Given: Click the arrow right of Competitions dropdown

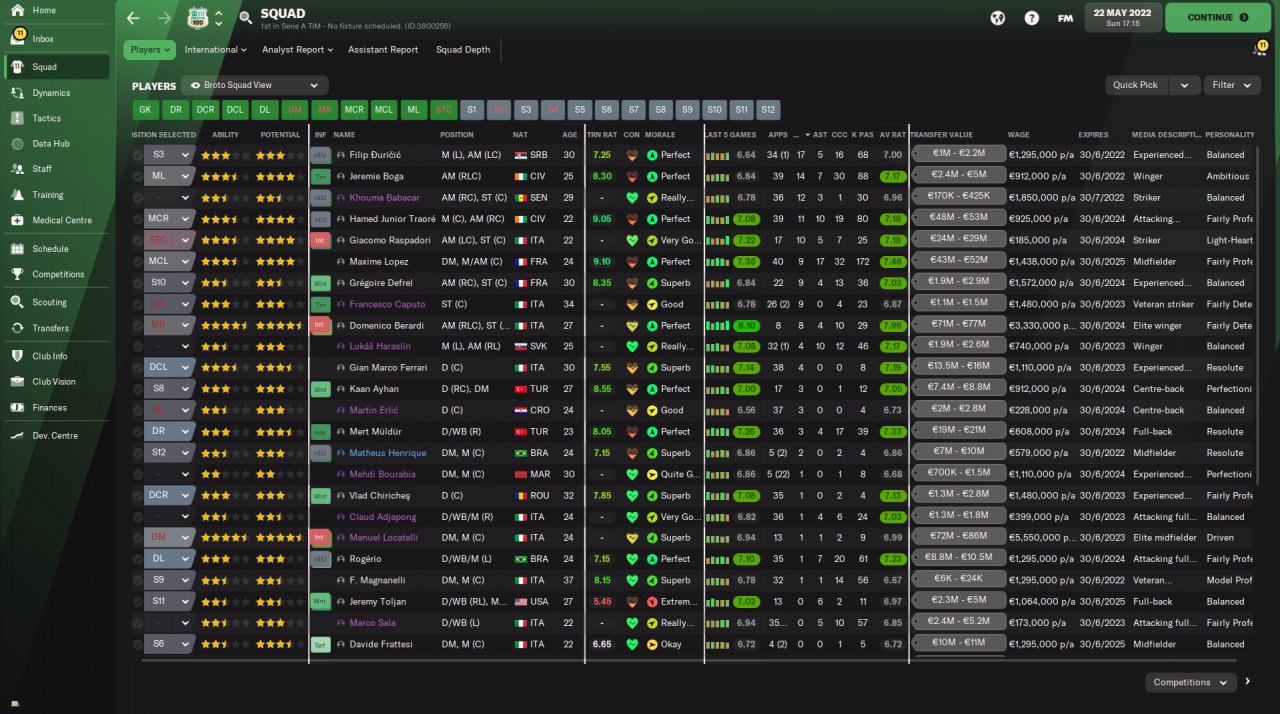Looking at the screenshot, I should [x=1247, y=682].
